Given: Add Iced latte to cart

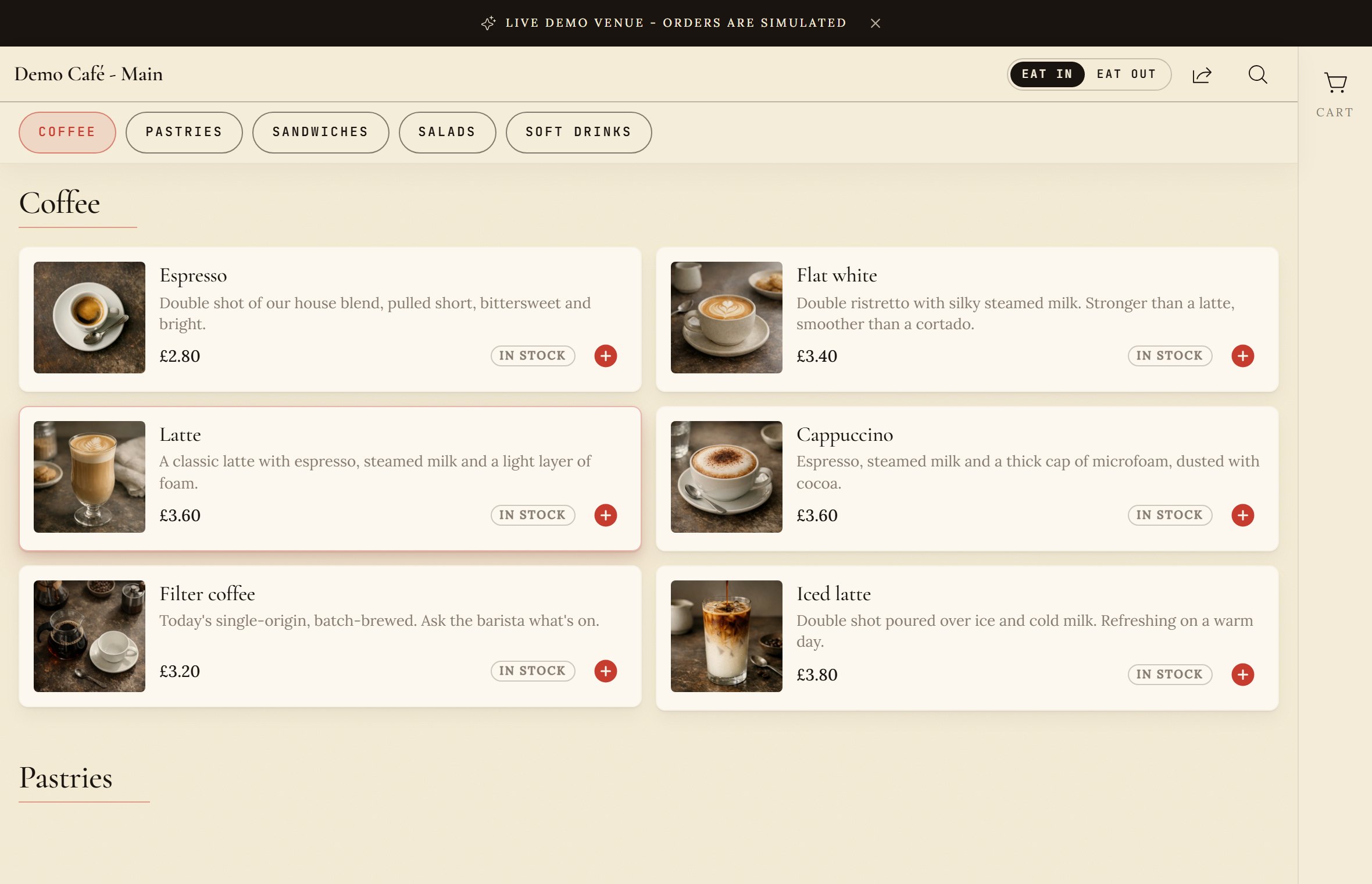Looking at the screenshot, I should pyautogui.click(x=1242, y=674).
